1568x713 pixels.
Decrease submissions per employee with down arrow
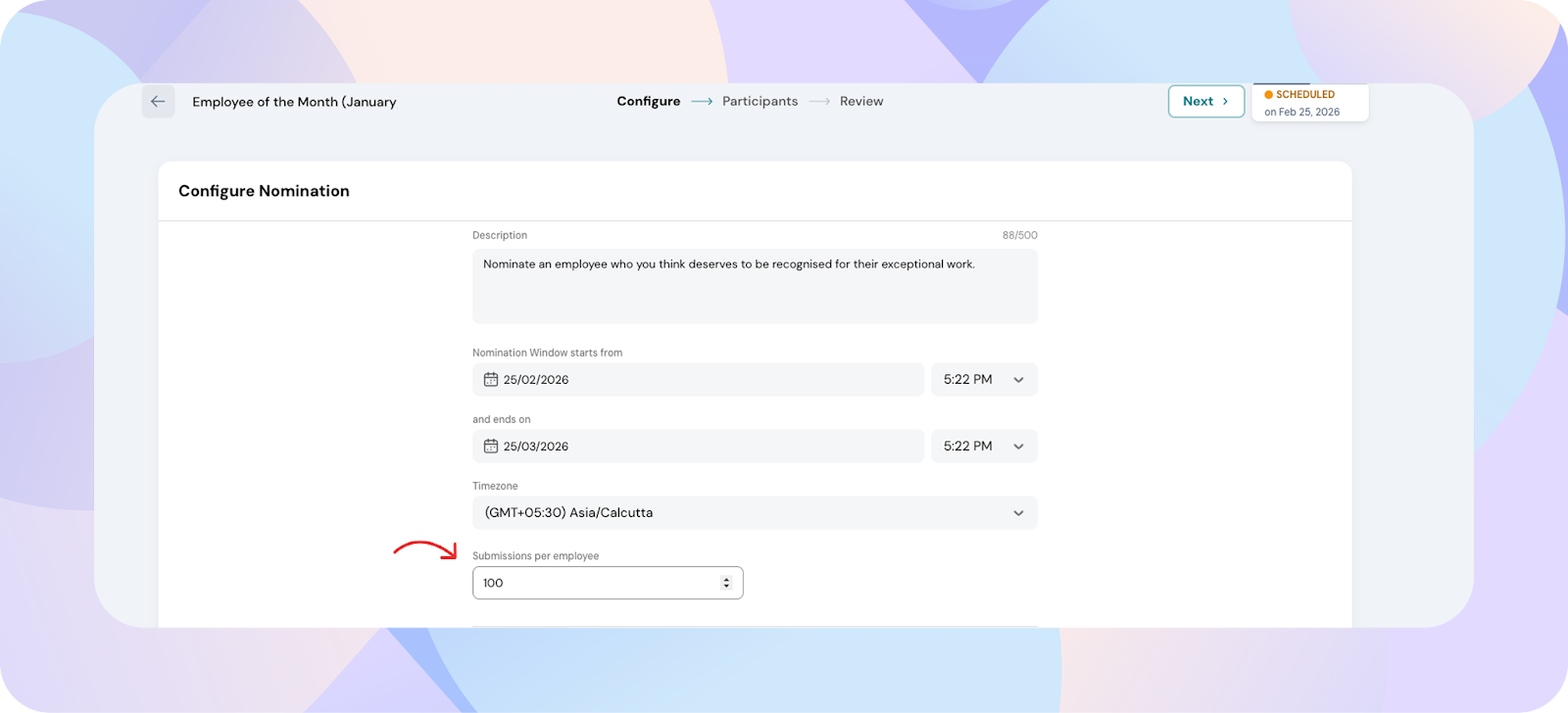726,587
